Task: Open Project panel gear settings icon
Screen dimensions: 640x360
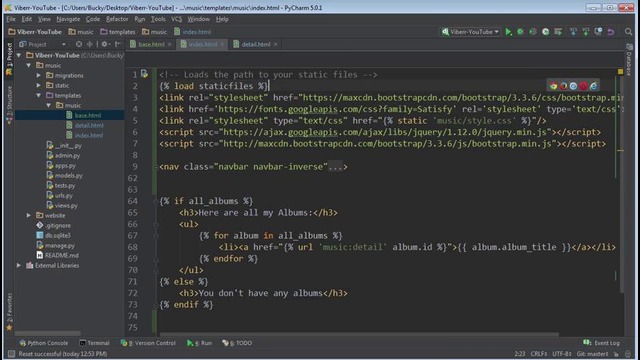Action: click(105, 44)
